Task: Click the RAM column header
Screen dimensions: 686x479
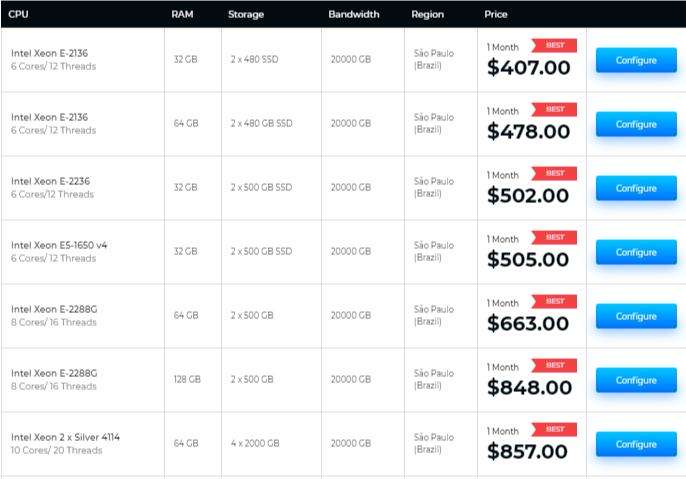Action: [x=183, y=14]
